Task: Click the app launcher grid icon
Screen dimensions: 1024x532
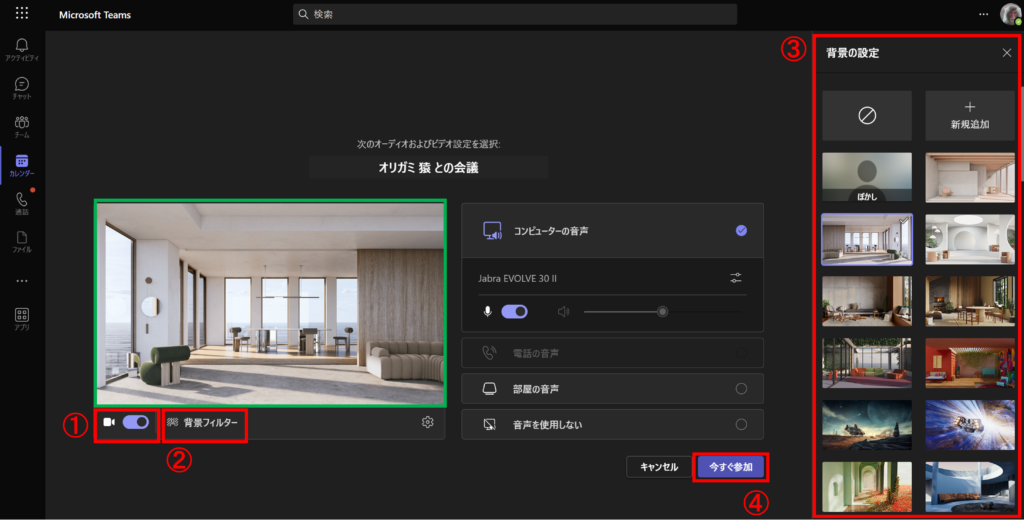Action: (x=22, y=15)
